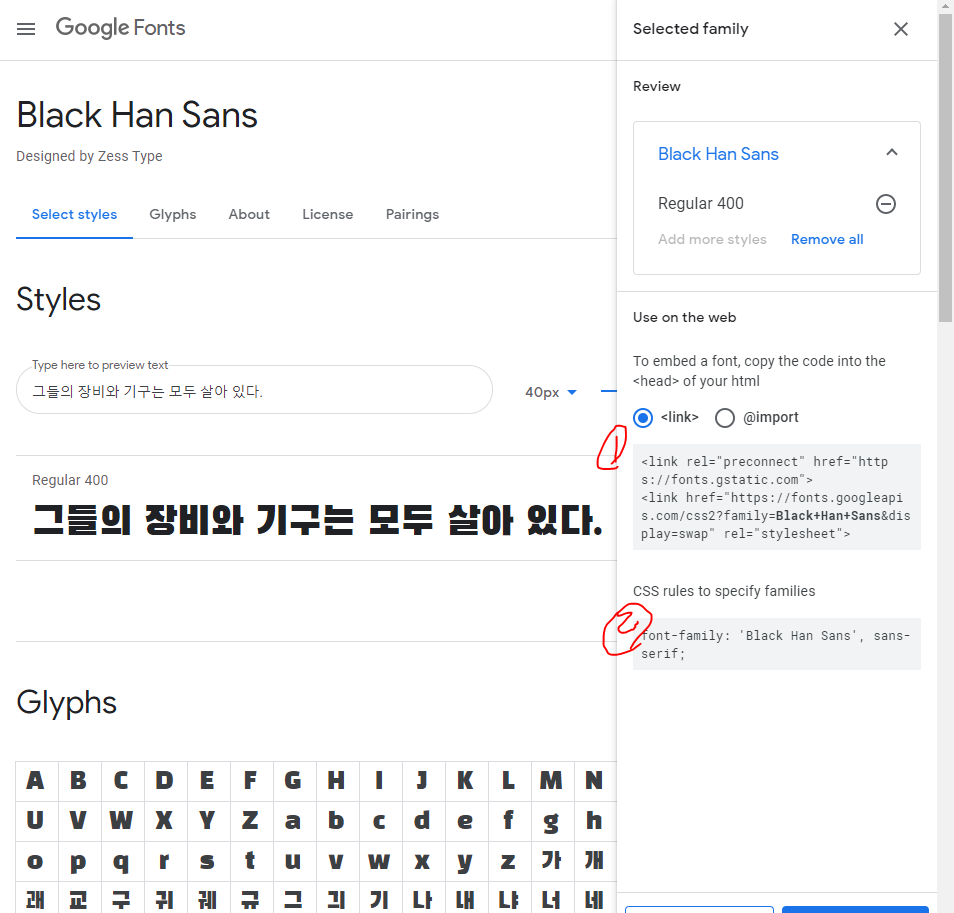Open the Pairings tab
Image resolution: width=954 pixels, height=913 pixels.
click(x=412, y=215)
